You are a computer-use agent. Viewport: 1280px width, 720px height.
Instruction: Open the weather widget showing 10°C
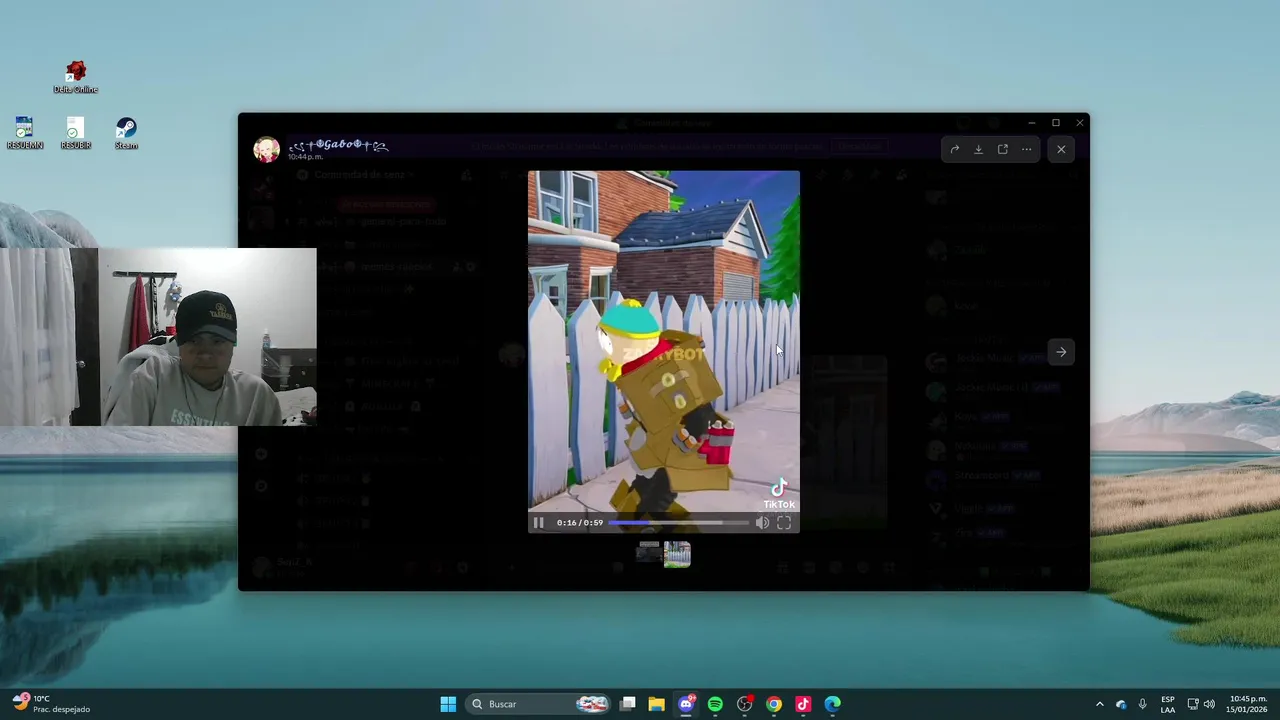(52, 704)
